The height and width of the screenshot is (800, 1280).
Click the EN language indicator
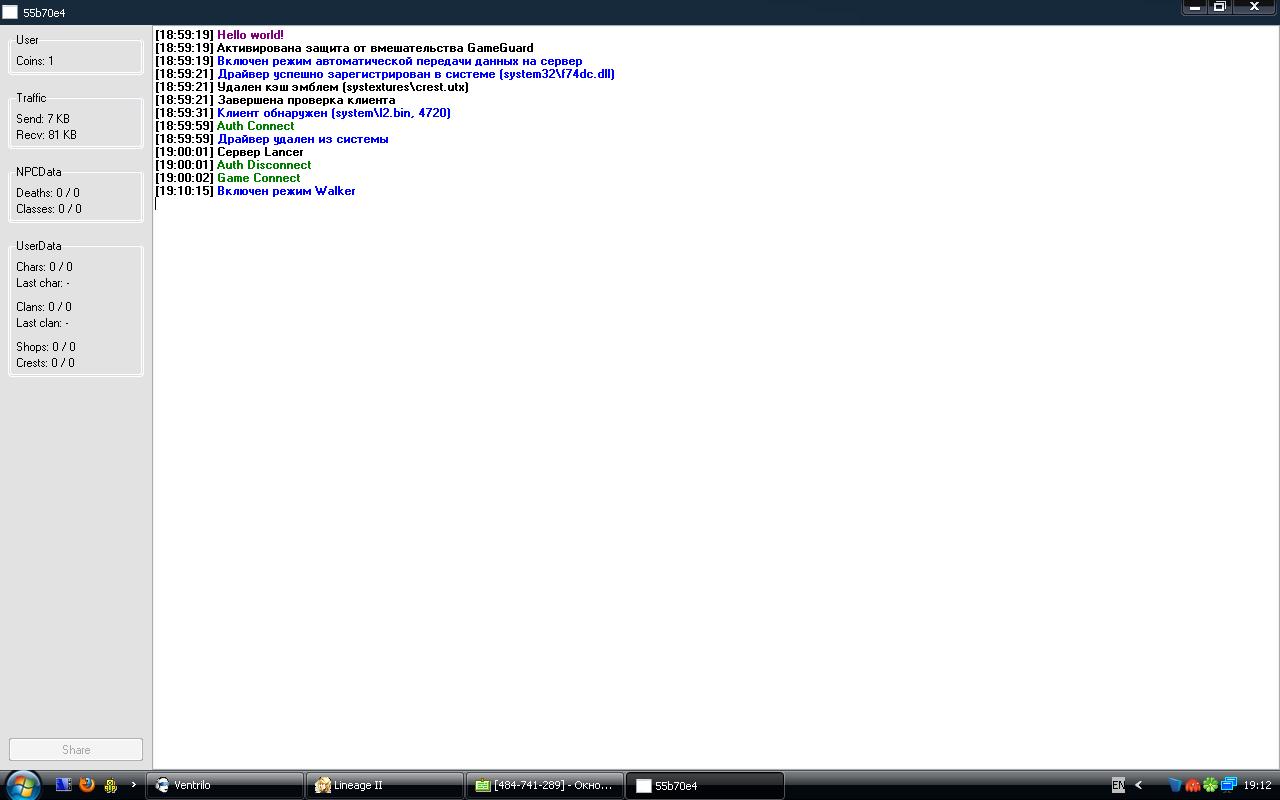1118,785
